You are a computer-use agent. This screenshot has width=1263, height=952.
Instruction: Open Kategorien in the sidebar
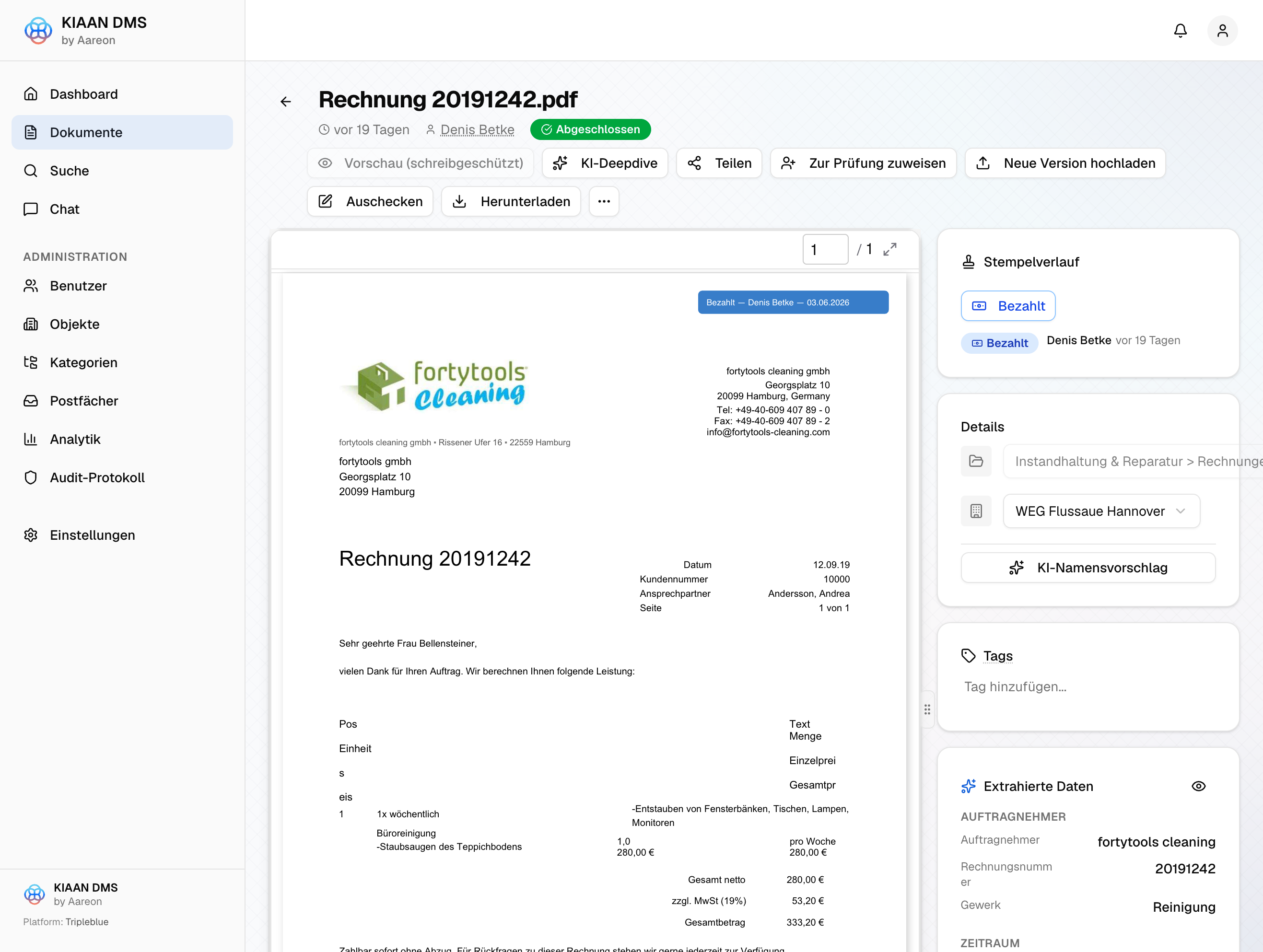pos(122,362)
